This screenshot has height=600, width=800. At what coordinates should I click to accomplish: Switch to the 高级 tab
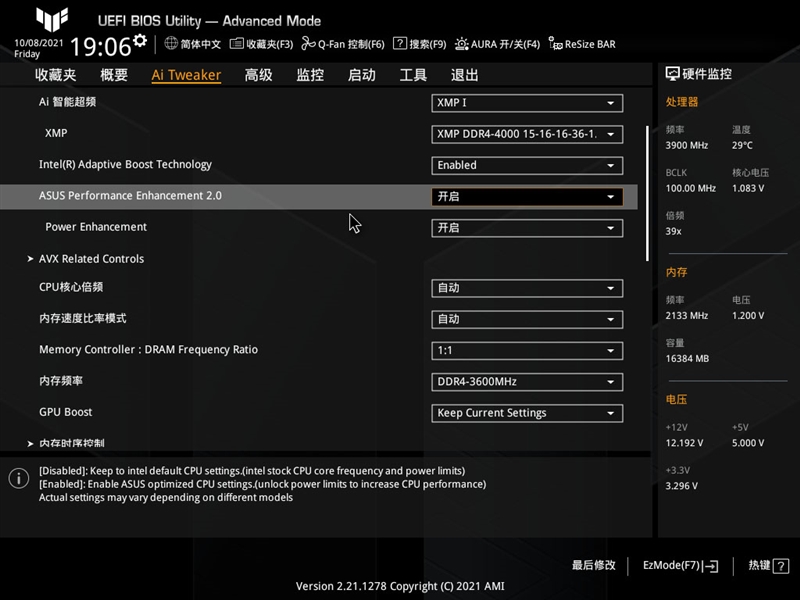click(258, 75)
